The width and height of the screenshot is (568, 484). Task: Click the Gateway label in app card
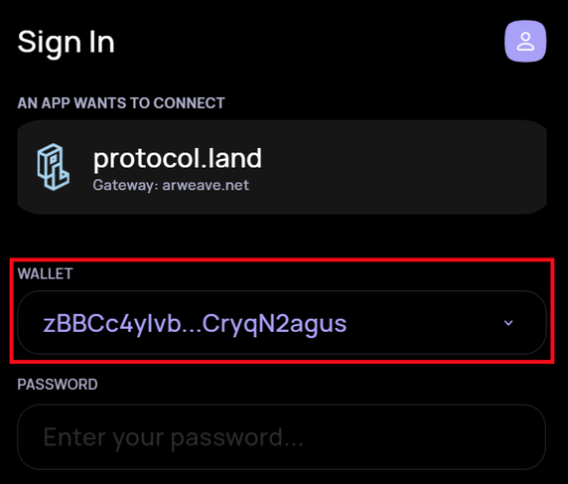click(125, 185)
